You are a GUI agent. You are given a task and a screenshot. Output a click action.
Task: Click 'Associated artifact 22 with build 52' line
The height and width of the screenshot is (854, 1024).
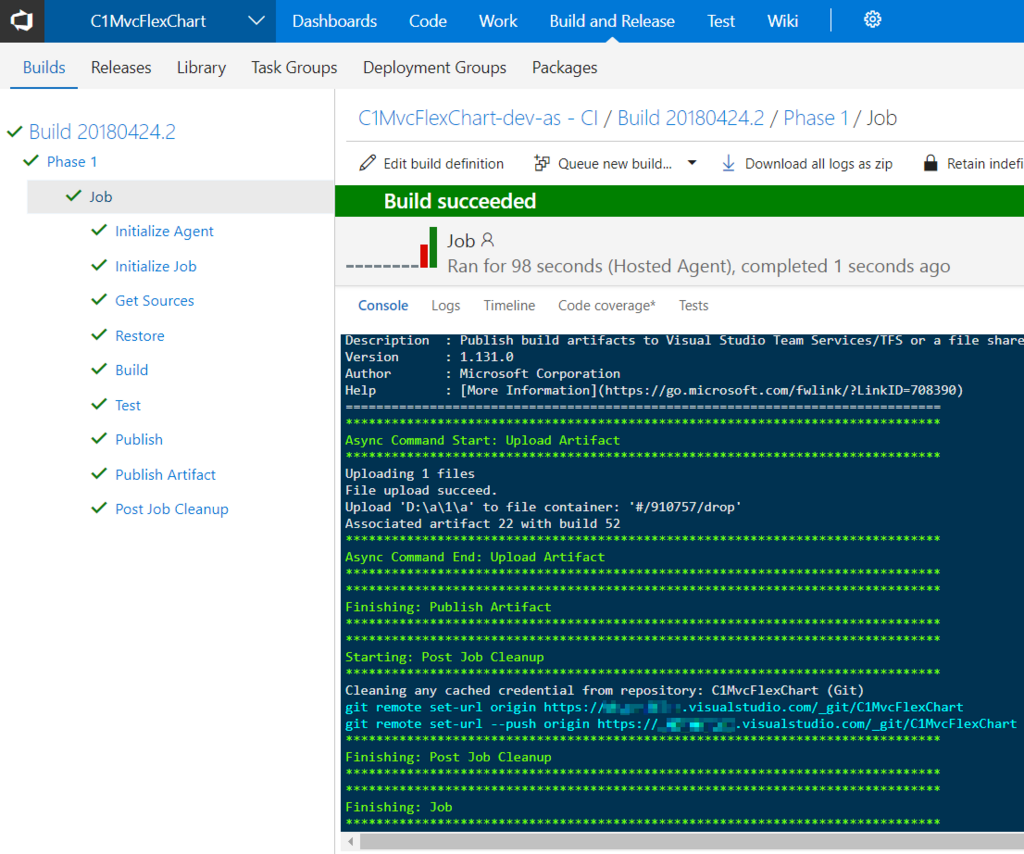pyautogui.click(x=483, y=524)
